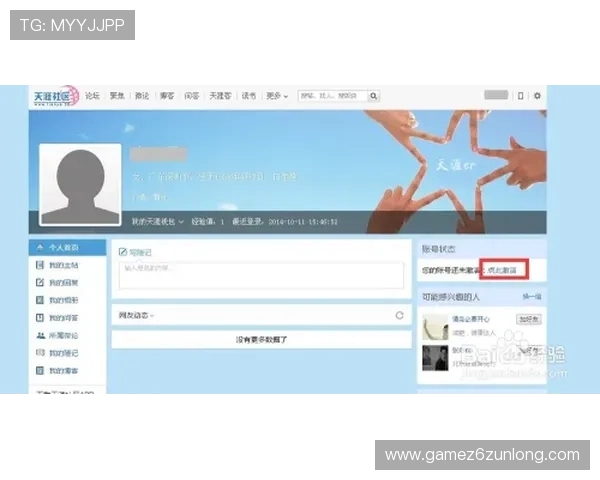The image size is (600, 480).
Task: Click the 点此激活 account activation link
Action: tap(502, 269)
